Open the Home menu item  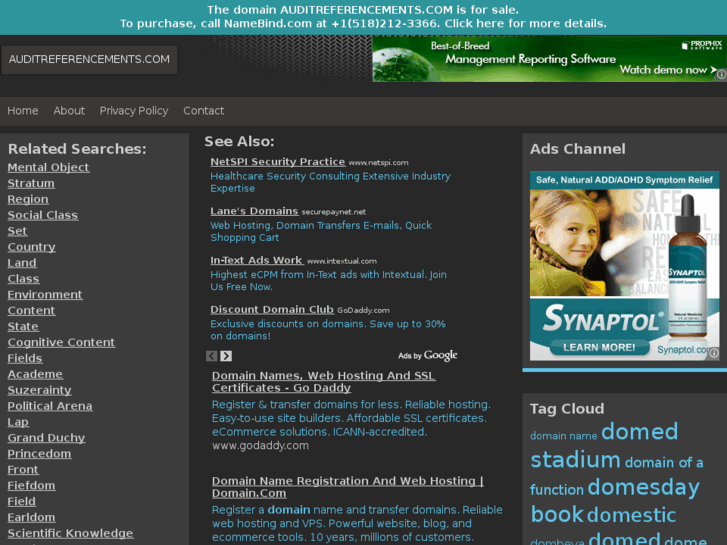point(23,111)
